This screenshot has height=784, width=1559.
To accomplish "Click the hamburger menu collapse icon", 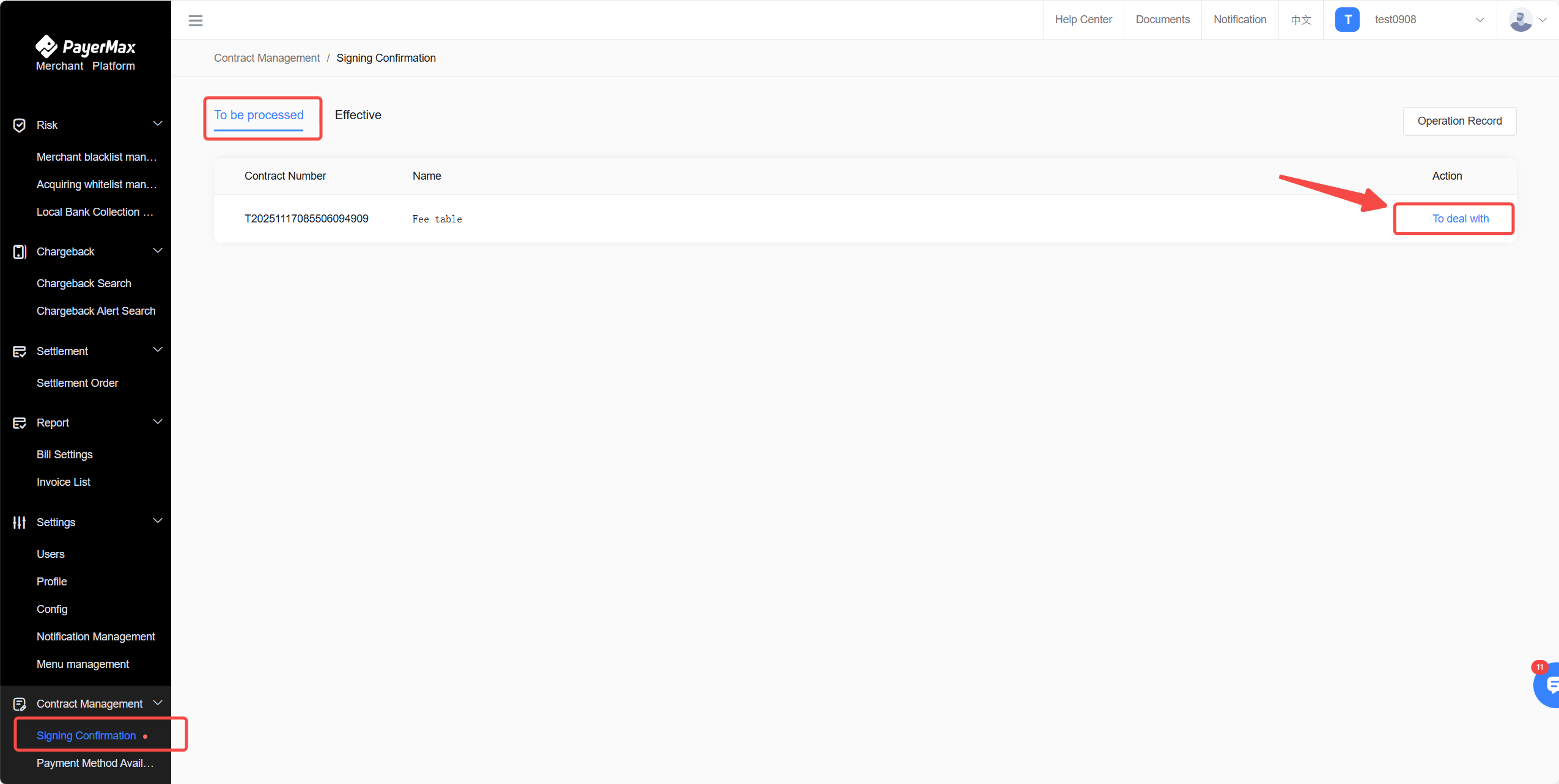I will tap(196, 21).
